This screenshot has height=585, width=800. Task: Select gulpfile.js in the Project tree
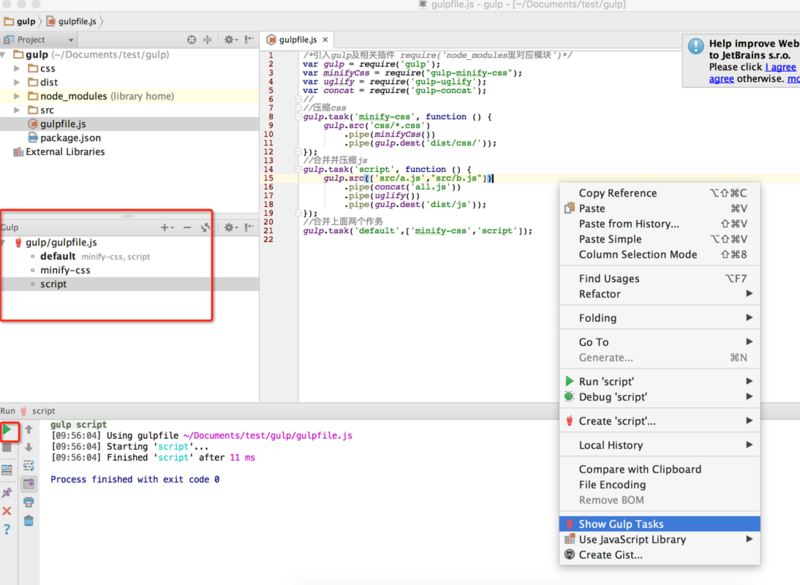[63, 124]
